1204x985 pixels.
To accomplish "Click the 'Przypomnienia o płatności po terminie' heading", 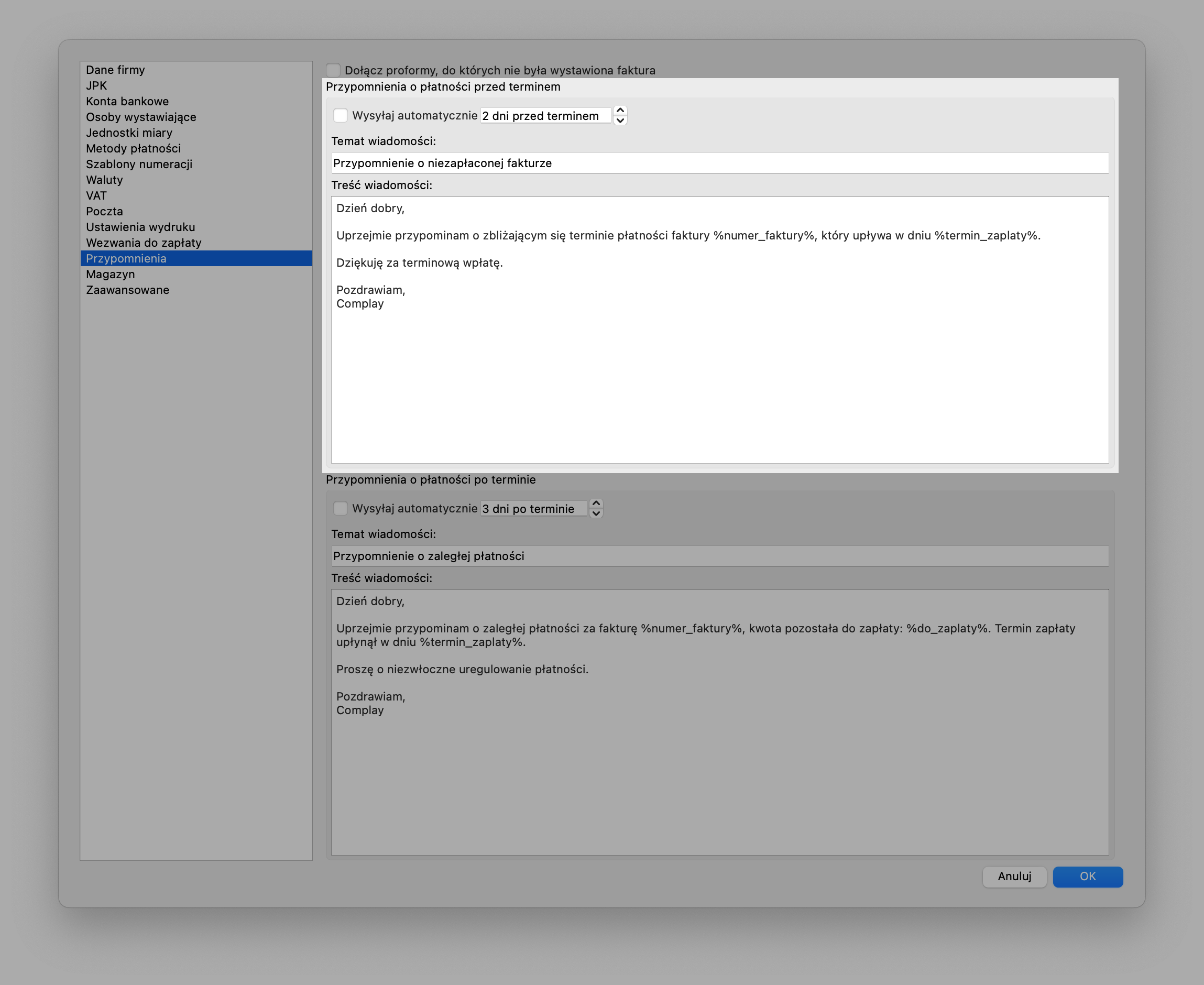I will pyautogui.click(x=431, y=480).
